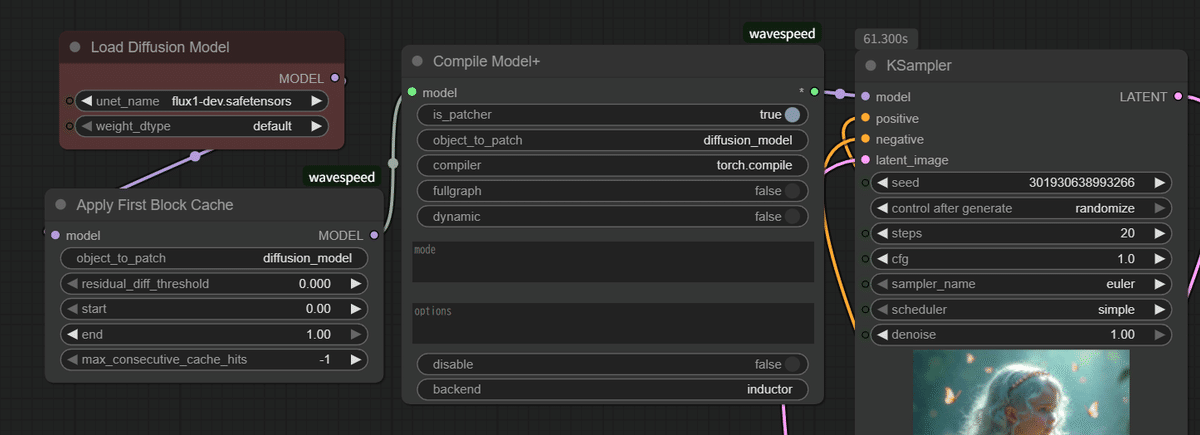
Task: Open the sampler_name euler dropdown
Action: [x=1015, y=284]
